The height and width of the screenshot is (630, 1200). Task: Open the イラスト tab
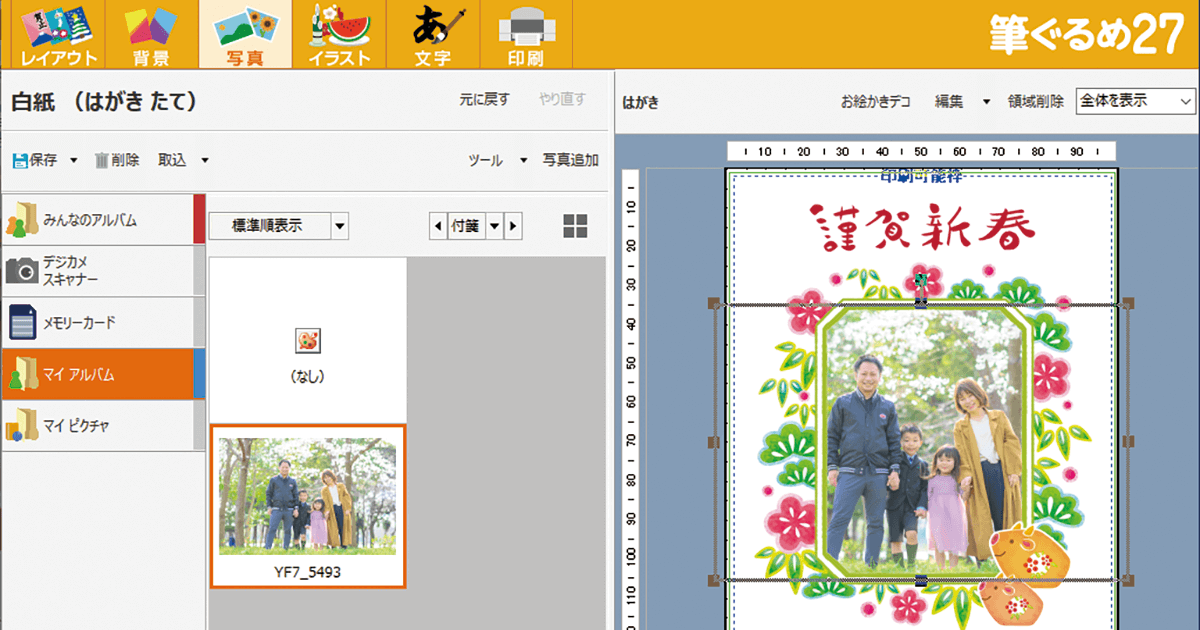(x=339, y=35)
